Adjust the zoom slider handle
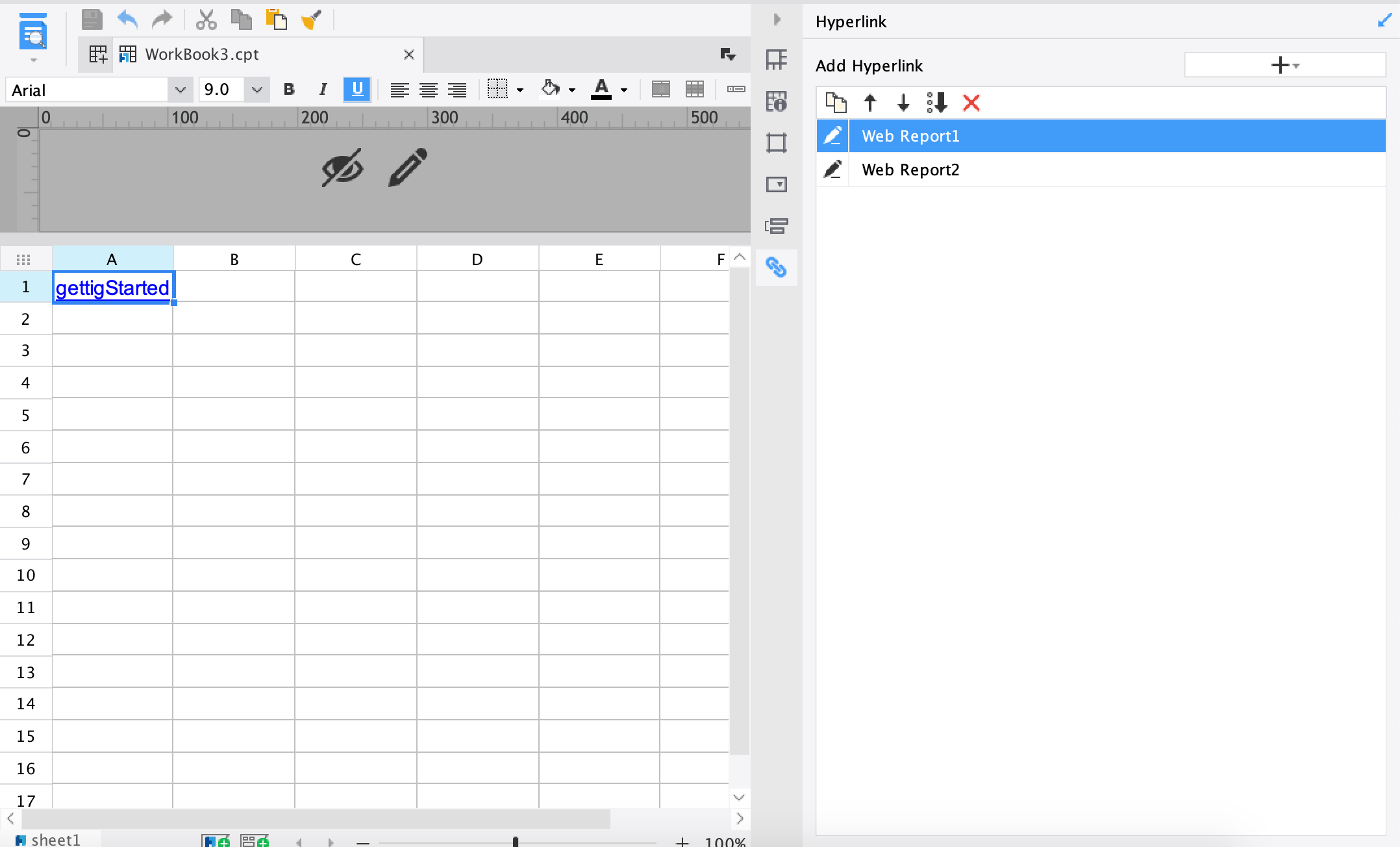 pos(516,842)
